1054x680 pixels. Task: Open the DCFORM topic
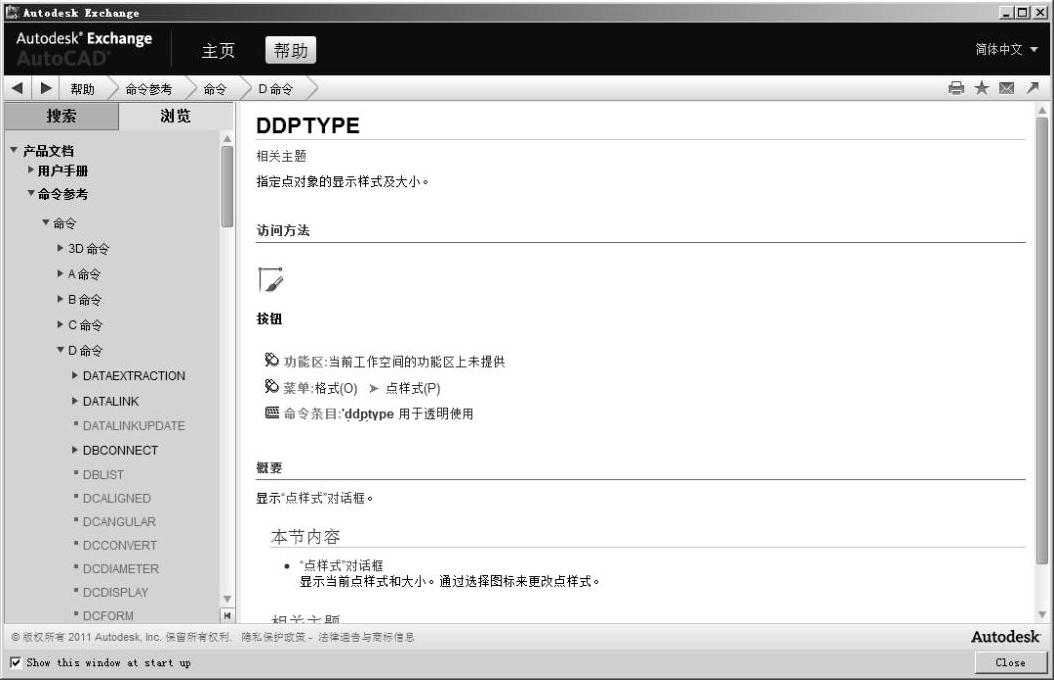tap(108, 615)
